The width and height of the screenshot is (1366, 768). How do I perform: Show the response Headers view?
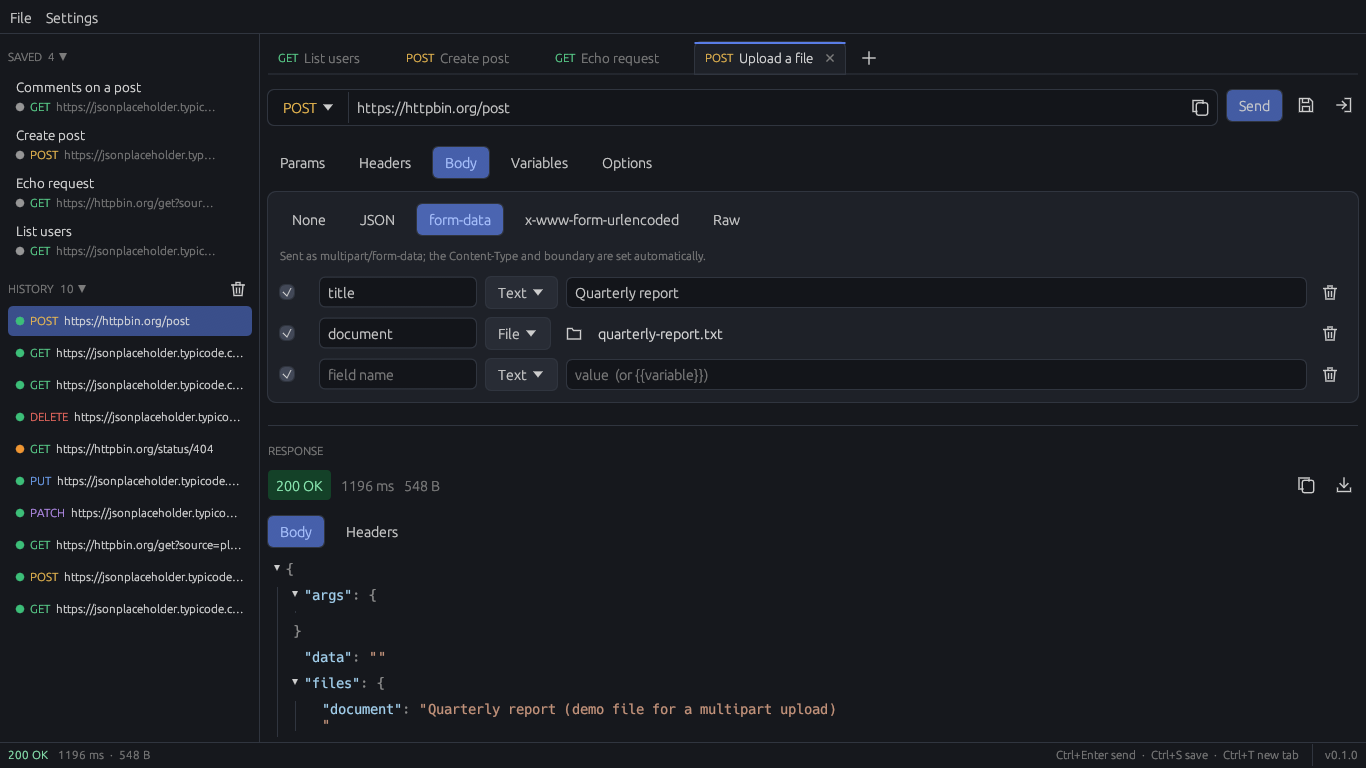pyautogui.click(x=372, y=532)
